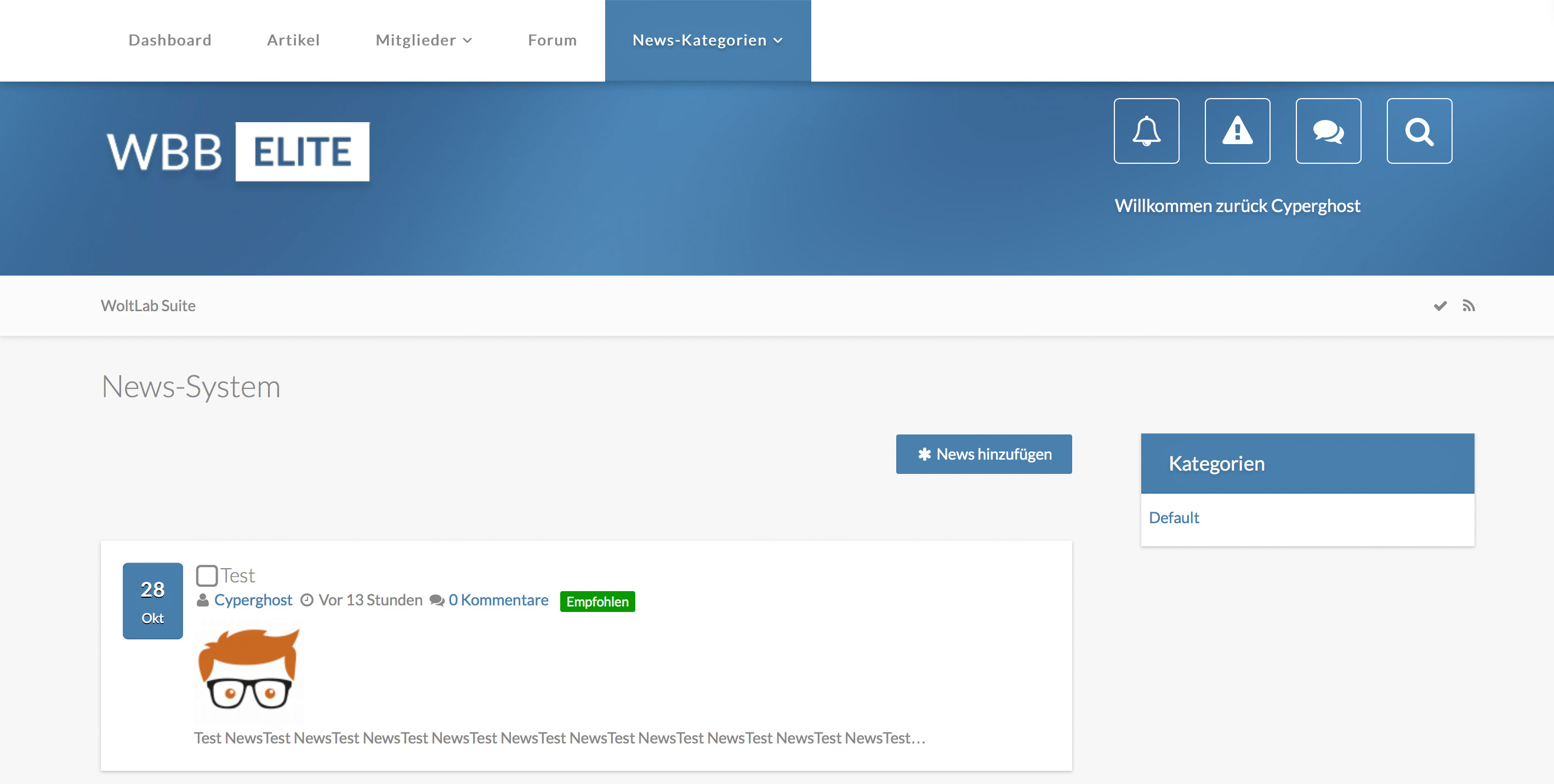Open the notifications bell icon
The height and width of the screenshot is (784, 1554).
point(1146,131)
